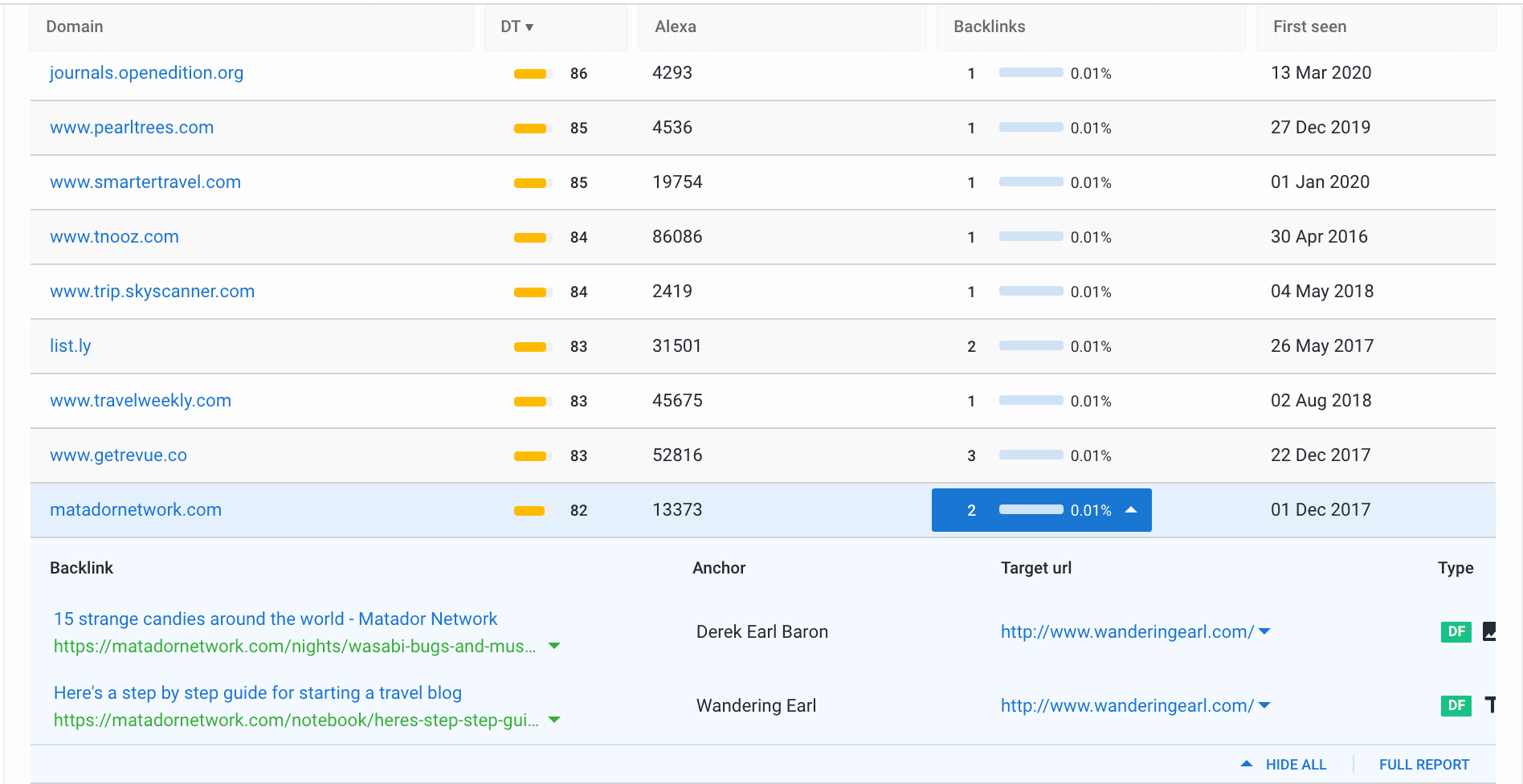Viewport: 1523px width, 784px height.
Task: Click backlinks count 3 for www.getrevue.co
Action: click(x=971, y=456)
